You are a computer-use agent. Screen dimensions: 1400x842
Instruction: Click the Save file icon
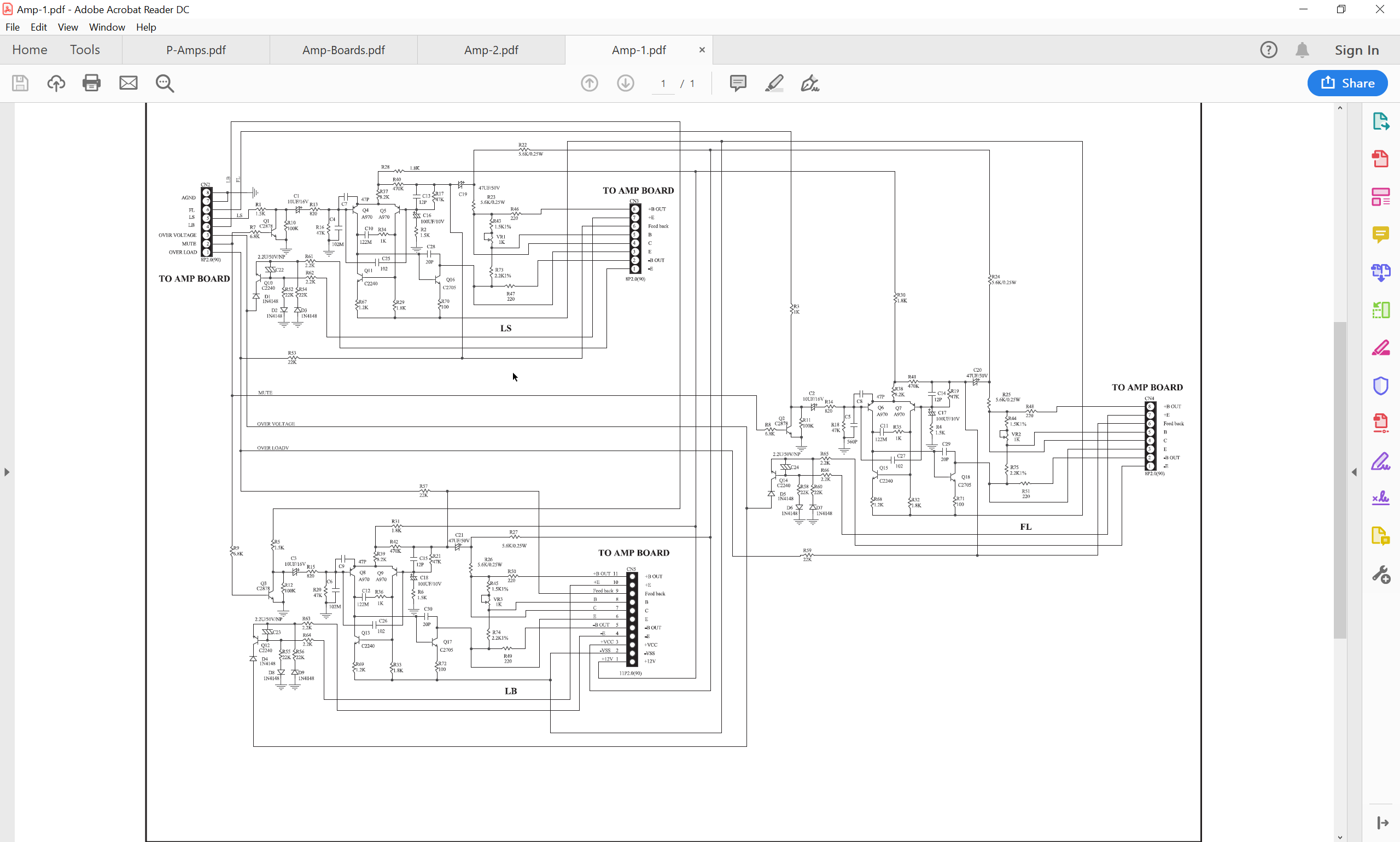pos(20,84)
